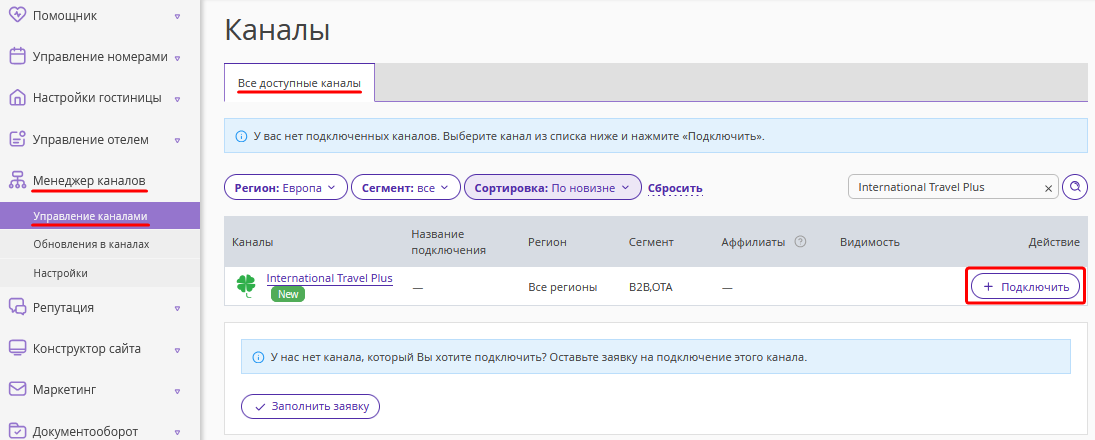The image size is (1095, 440).
Task: Open the Сортировка: По новизне dropdown
Action: click(552, 188)
